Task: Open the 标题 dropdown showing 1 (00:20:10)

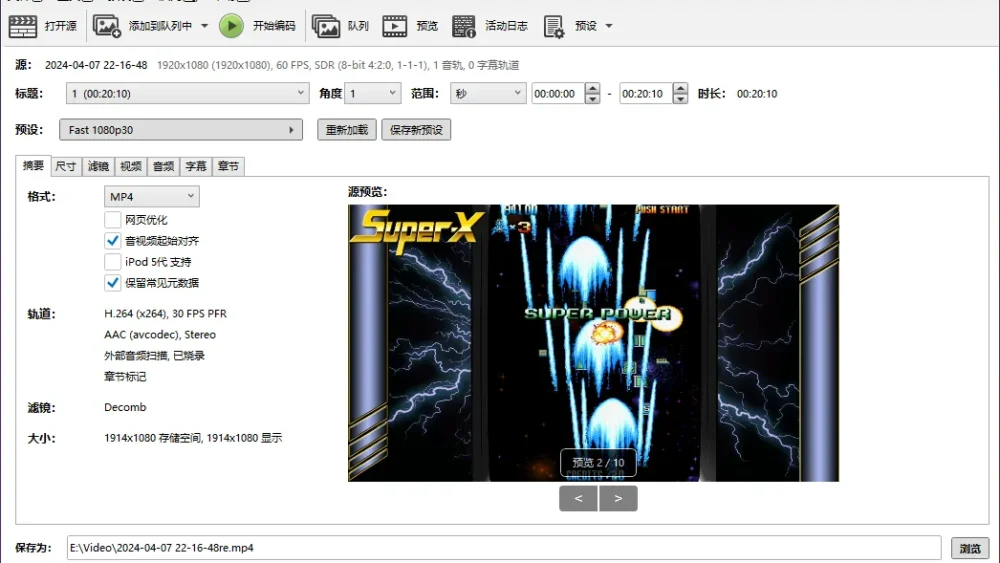Action: pos(188,94)
